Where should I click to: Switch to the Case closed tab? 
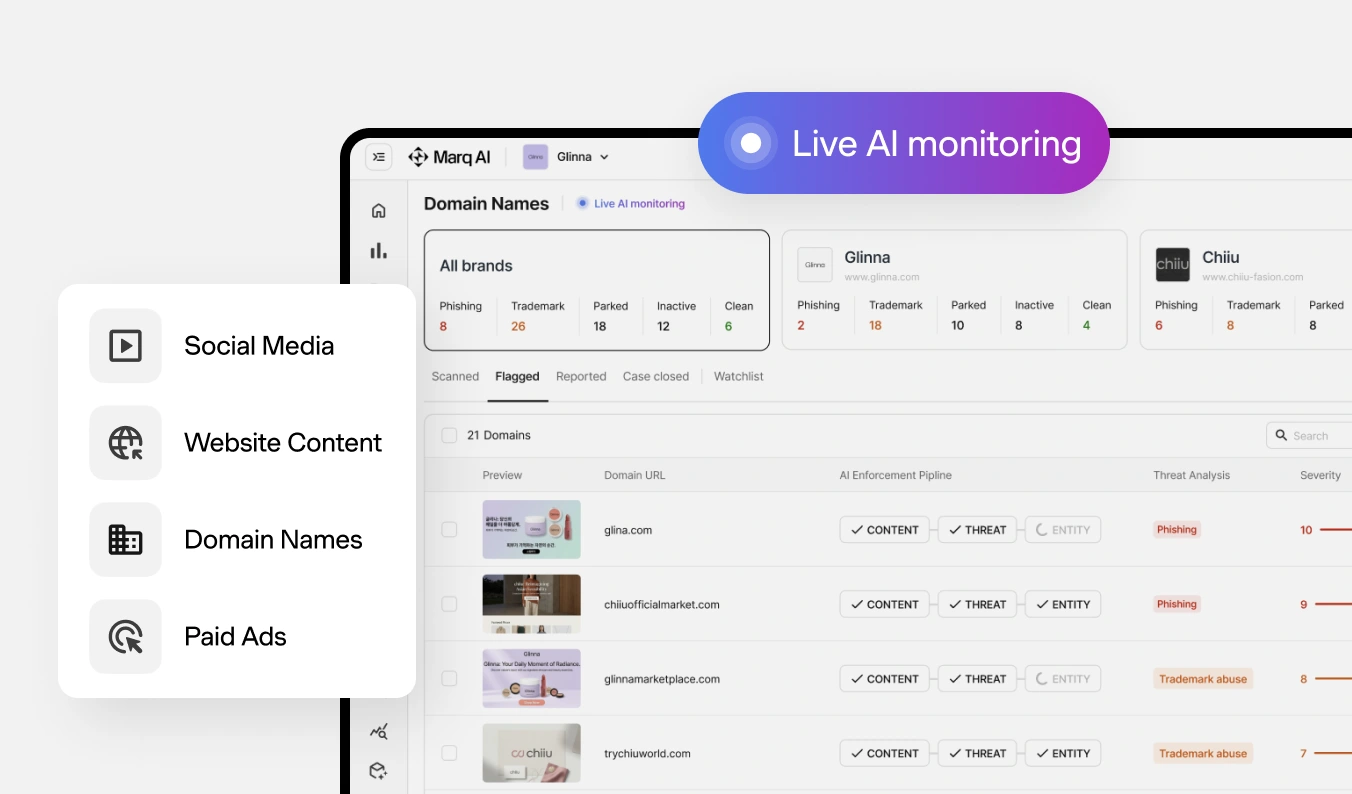tap(656, 377)
